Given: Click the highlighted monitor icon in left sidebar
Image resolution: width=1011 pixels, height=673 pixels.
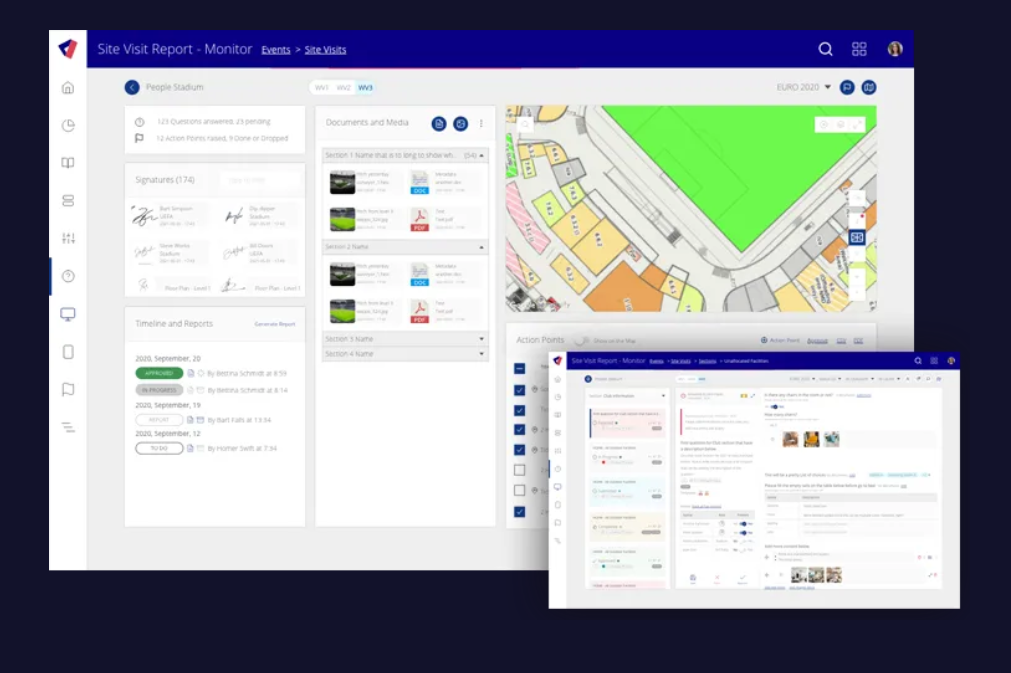Looking at the screenshot, I should (x=66, y=314).
